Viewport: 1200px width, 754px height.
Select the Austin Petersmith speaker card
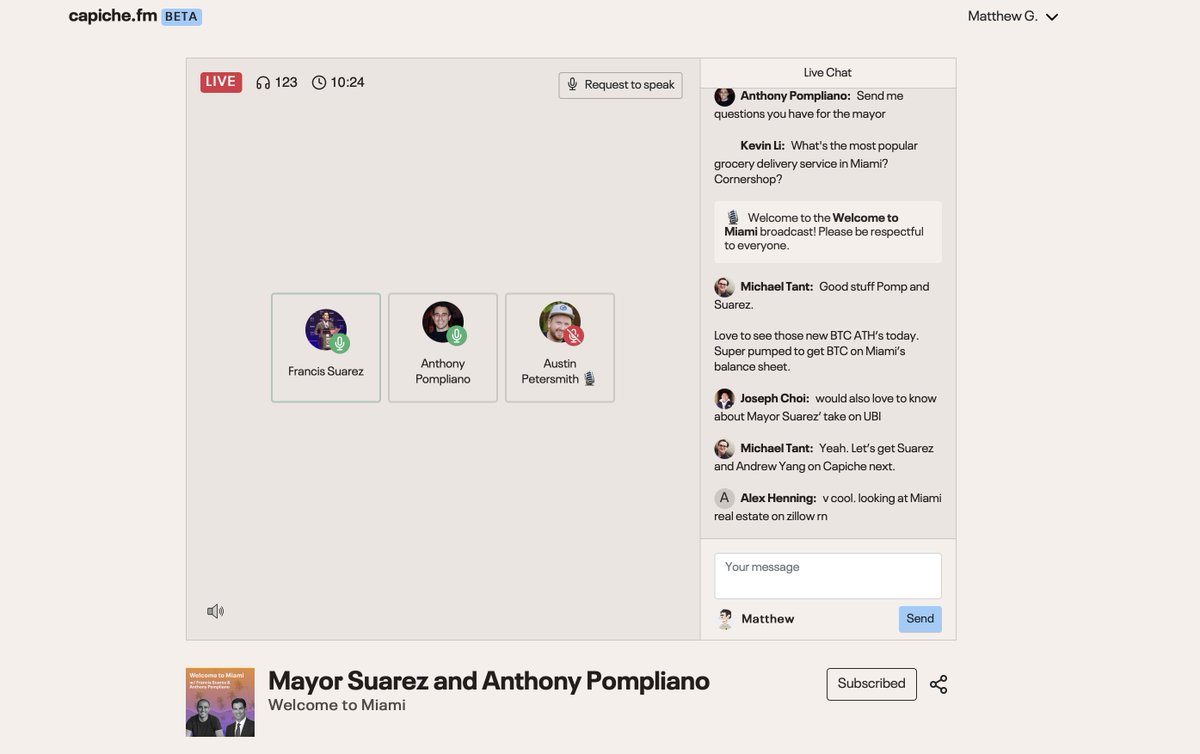(560, 348)
